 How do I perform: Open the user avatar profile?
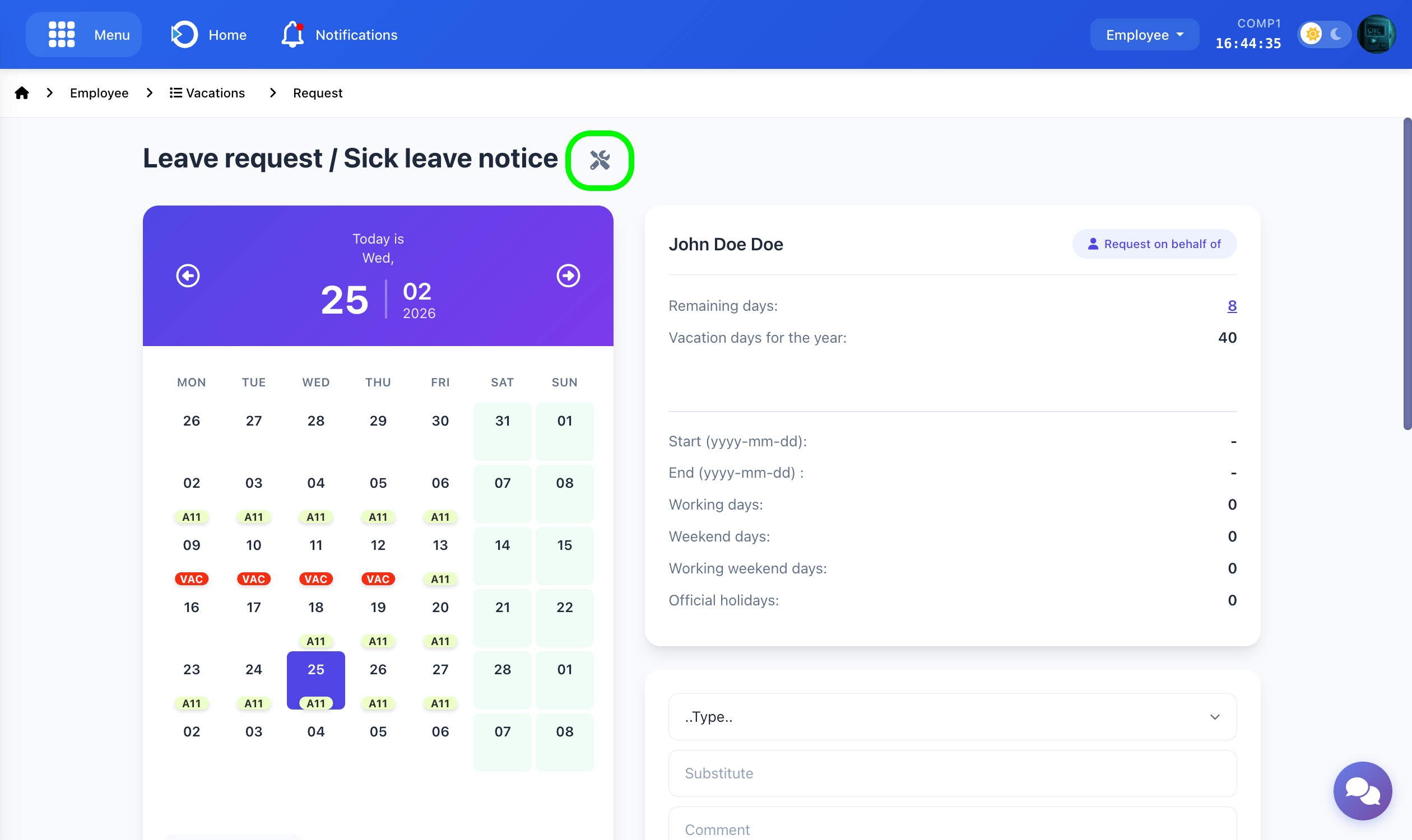(1376, 35)
